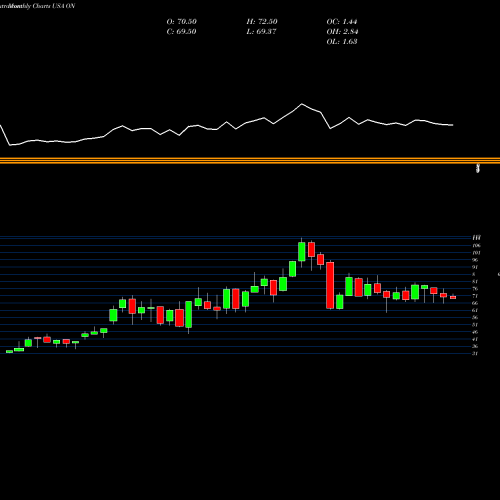Click the 61 price axis label

click(475, 310)
